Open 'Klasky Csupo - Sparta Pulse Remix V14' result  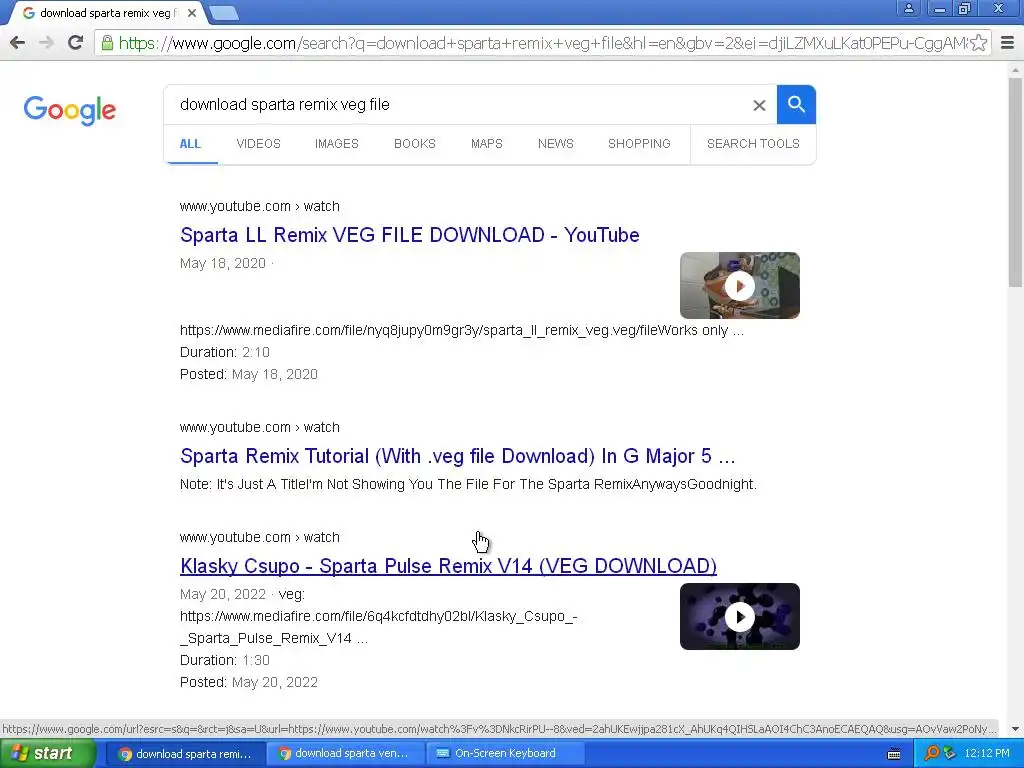448,566
